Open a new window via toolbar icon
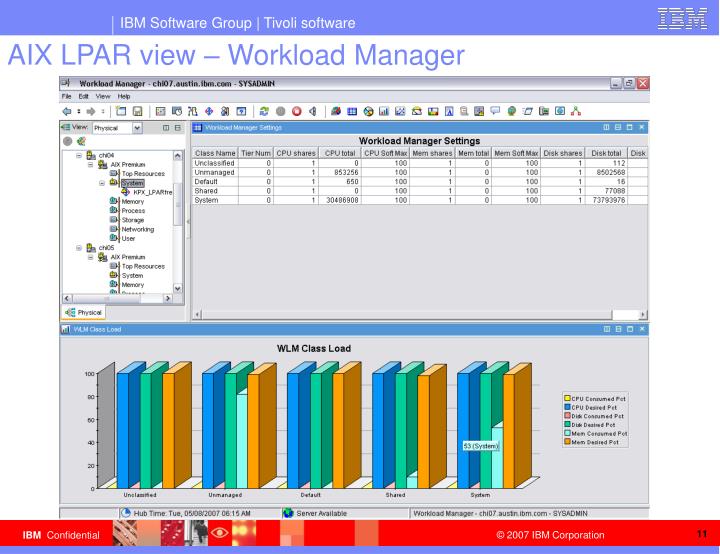The image size is (720, 554). [121, 111]
